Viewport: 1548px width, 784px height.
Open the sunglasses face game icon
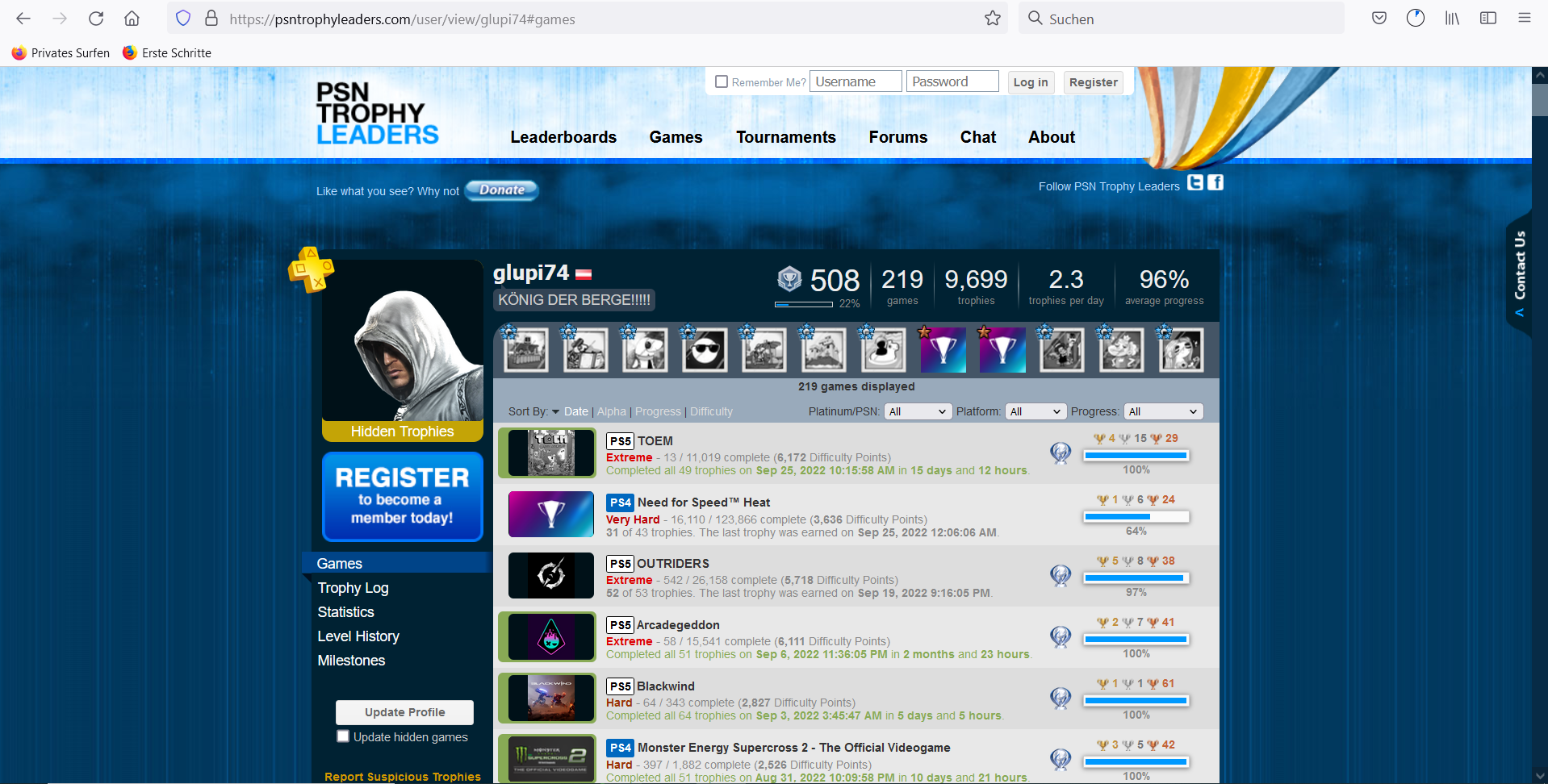(705, 350)
